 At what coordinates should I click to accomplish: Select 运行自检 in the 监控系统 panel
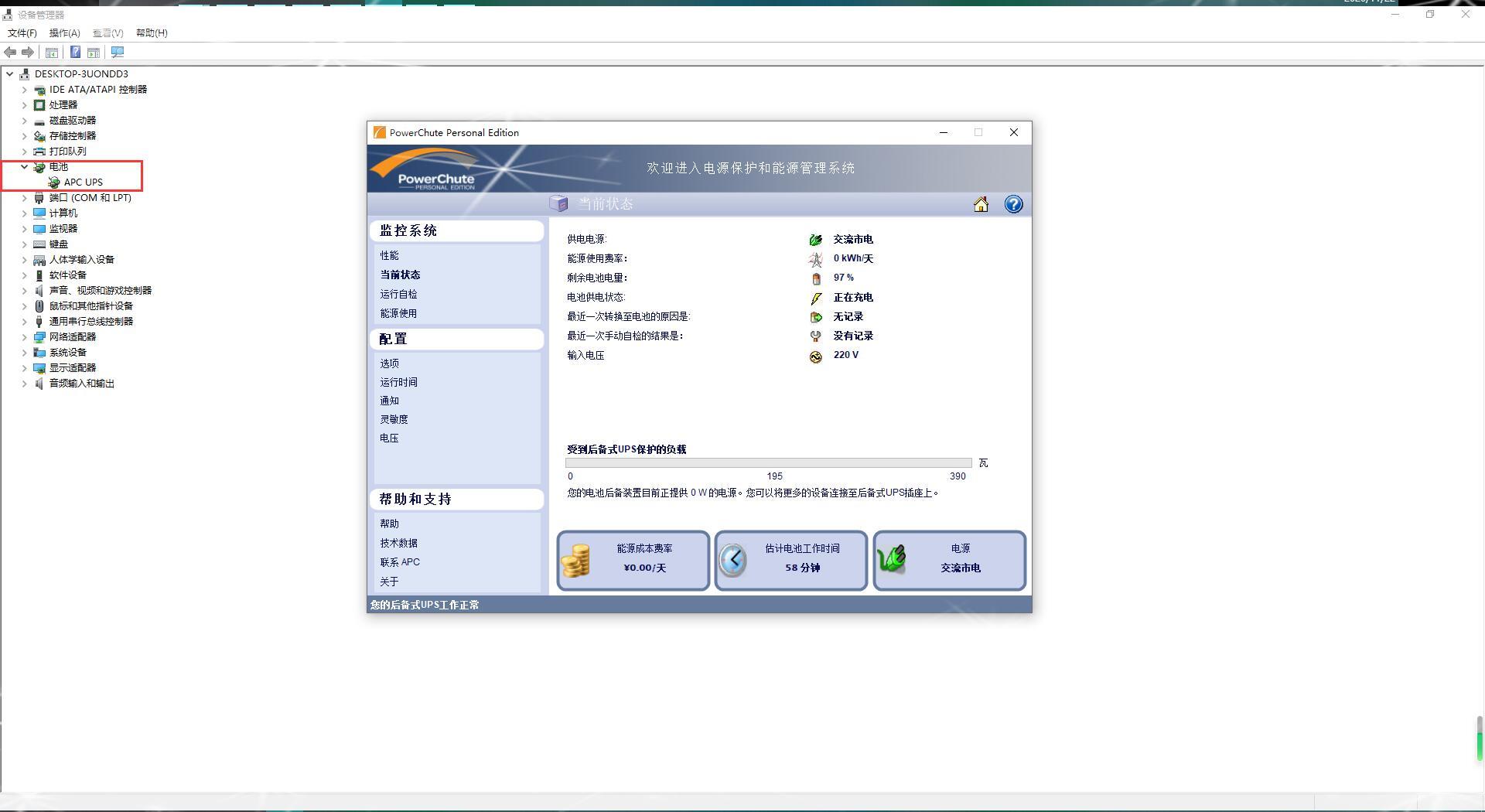[x=399, y=294]
